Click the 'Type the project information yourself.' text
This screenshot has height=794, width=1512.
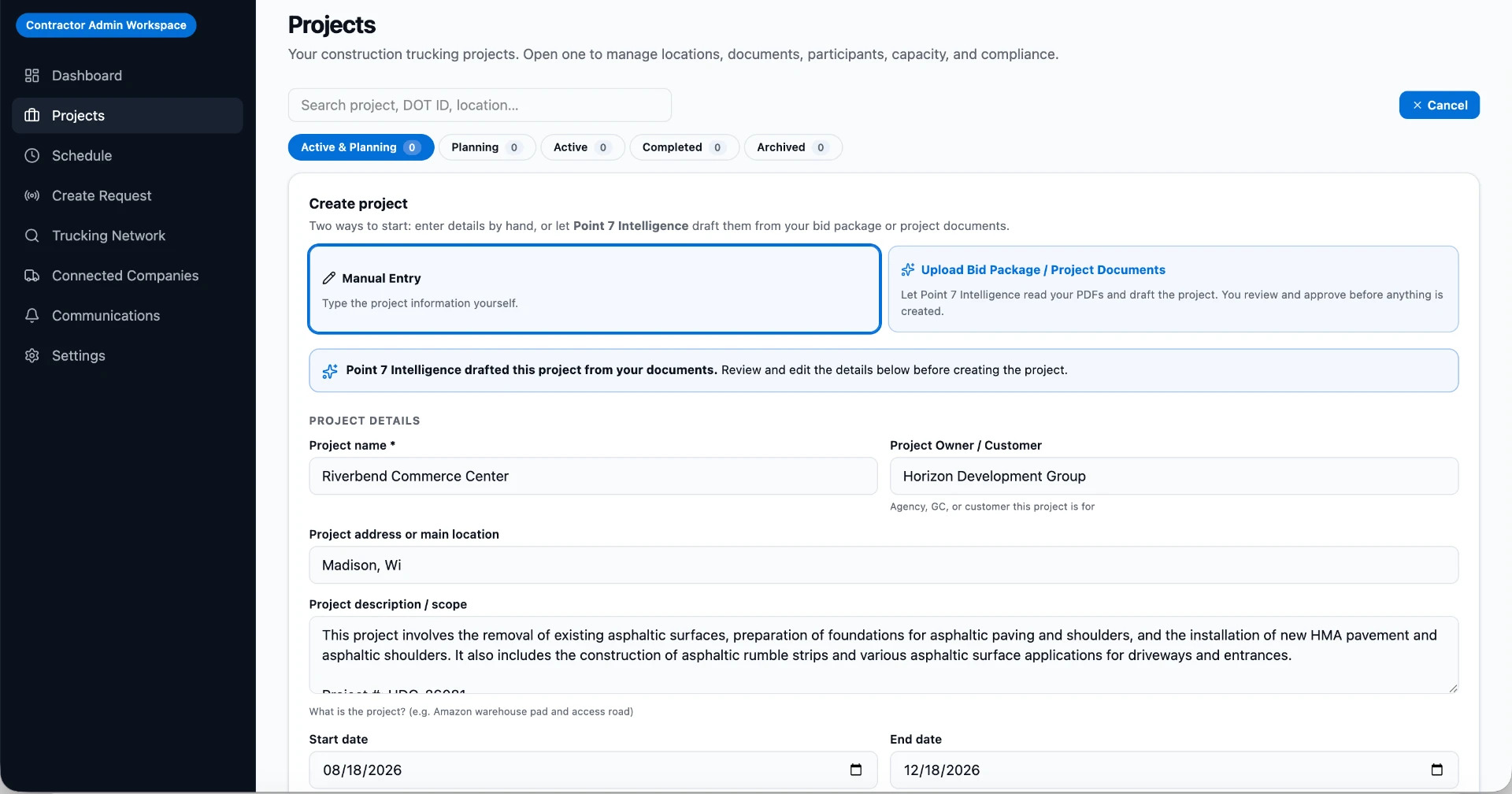point(420,303)
